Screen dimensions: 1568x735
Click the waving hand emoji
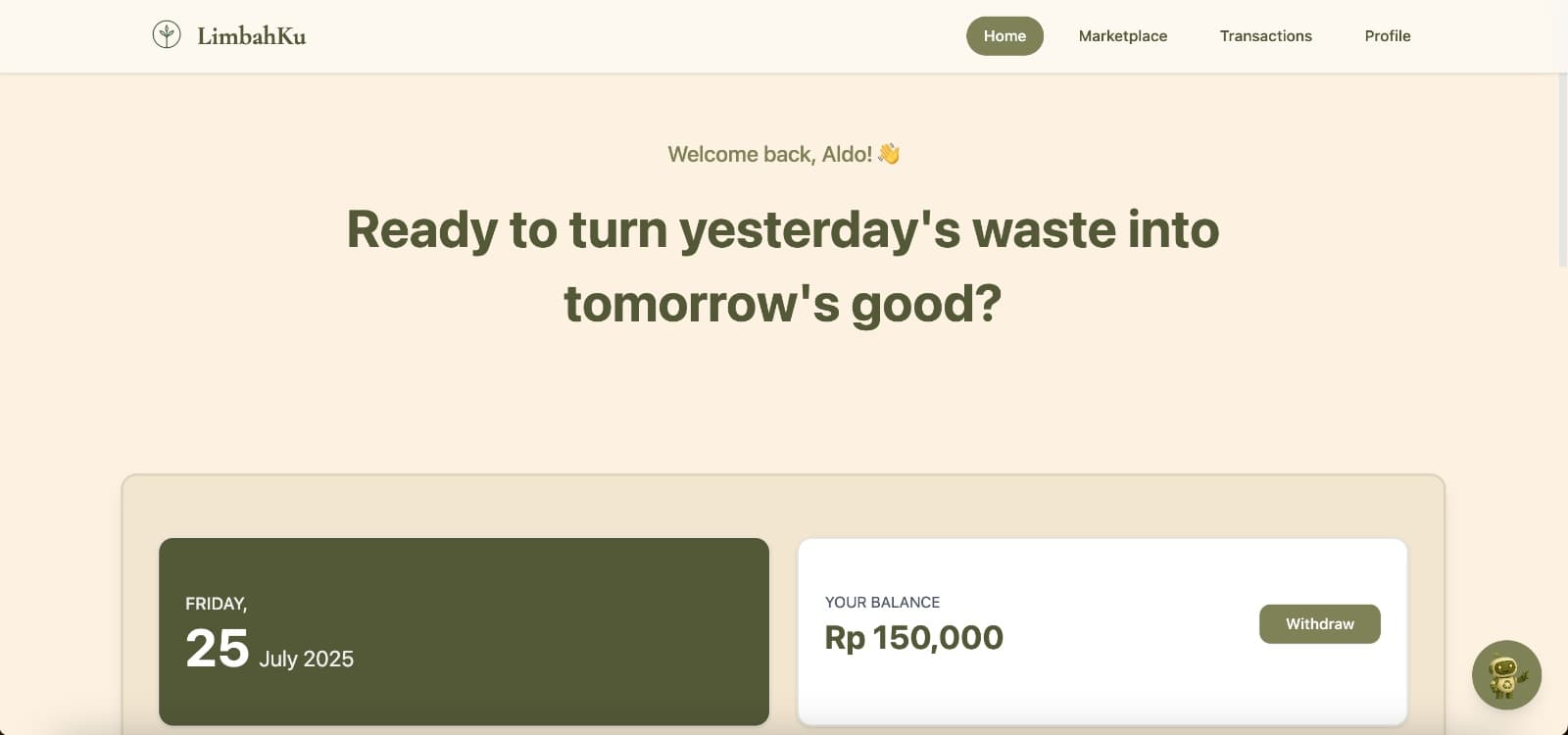889,154
